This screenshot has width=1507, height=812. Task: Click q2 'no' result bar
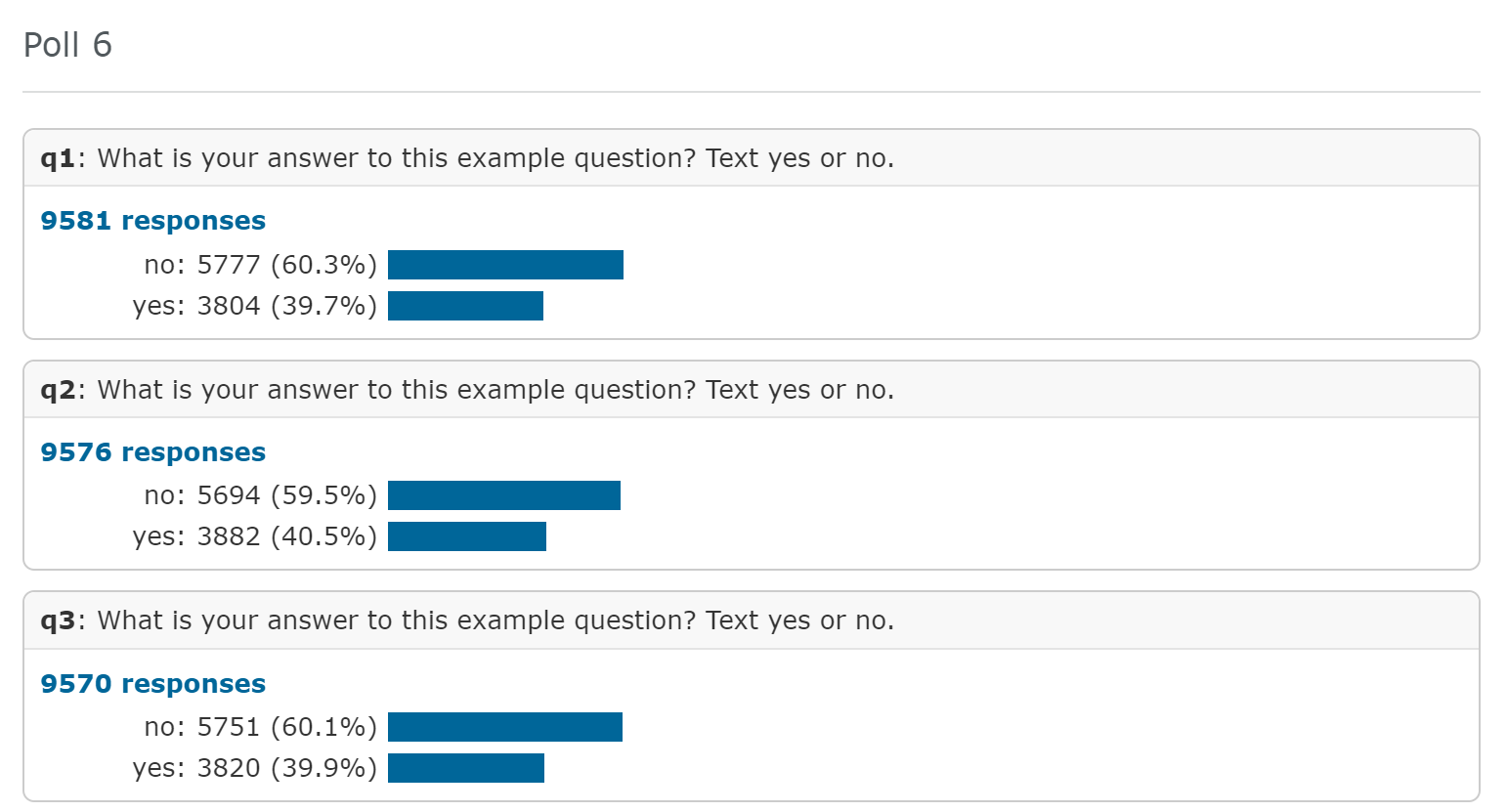[x=504, y=495]
